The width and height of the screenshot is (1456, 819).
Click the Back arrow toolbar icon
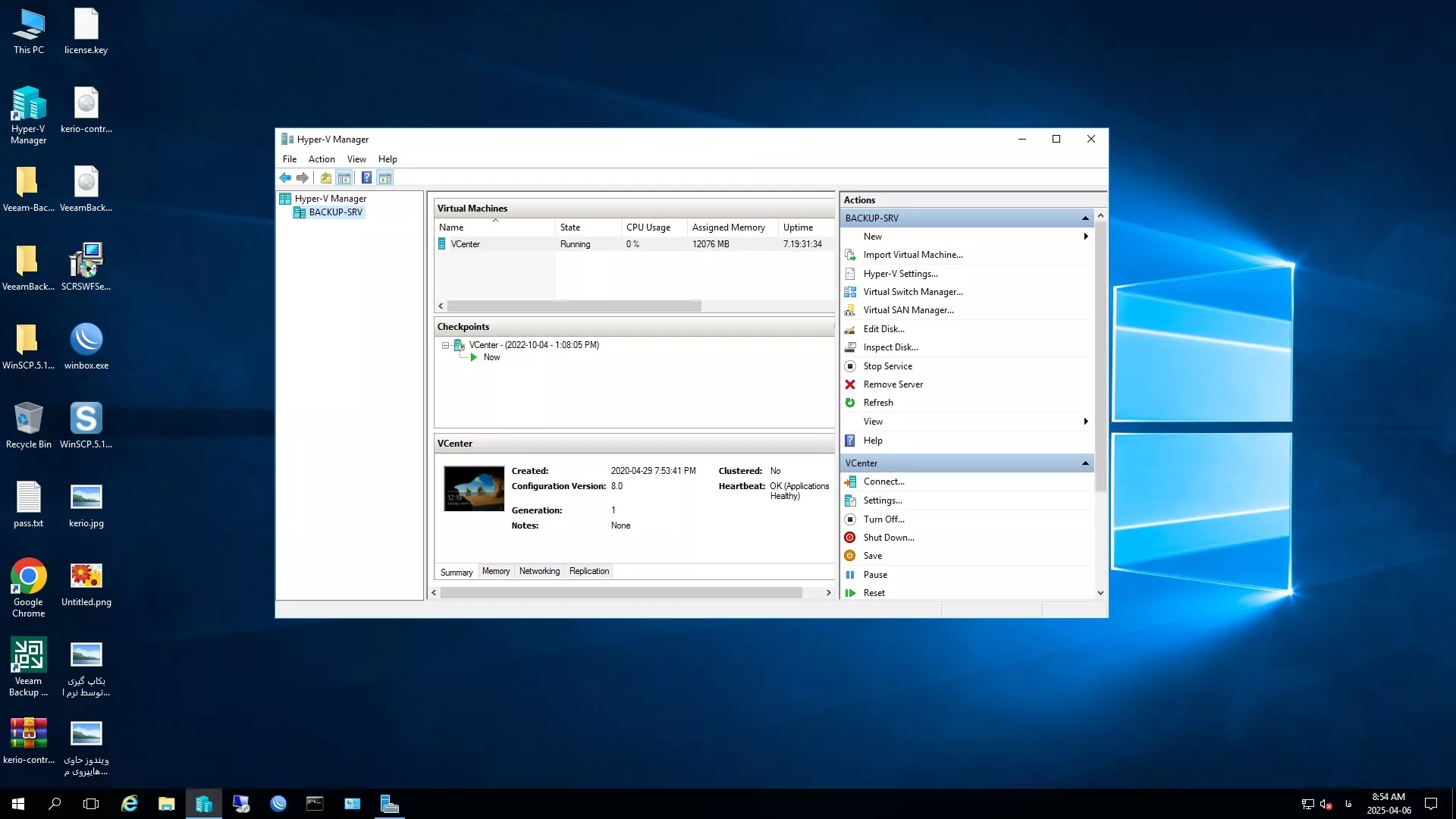tap(285, 177)
